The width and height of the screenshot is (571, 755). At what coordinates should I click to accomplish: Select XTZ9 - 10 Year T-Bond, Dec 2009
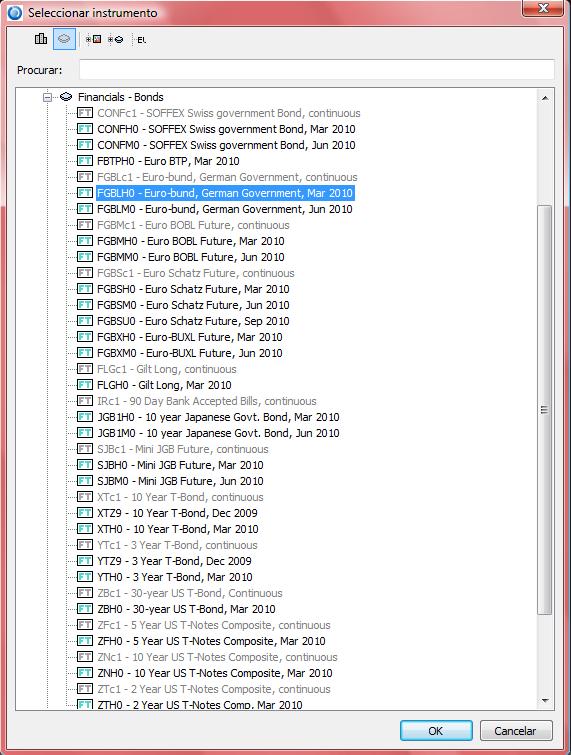[178, 513]
